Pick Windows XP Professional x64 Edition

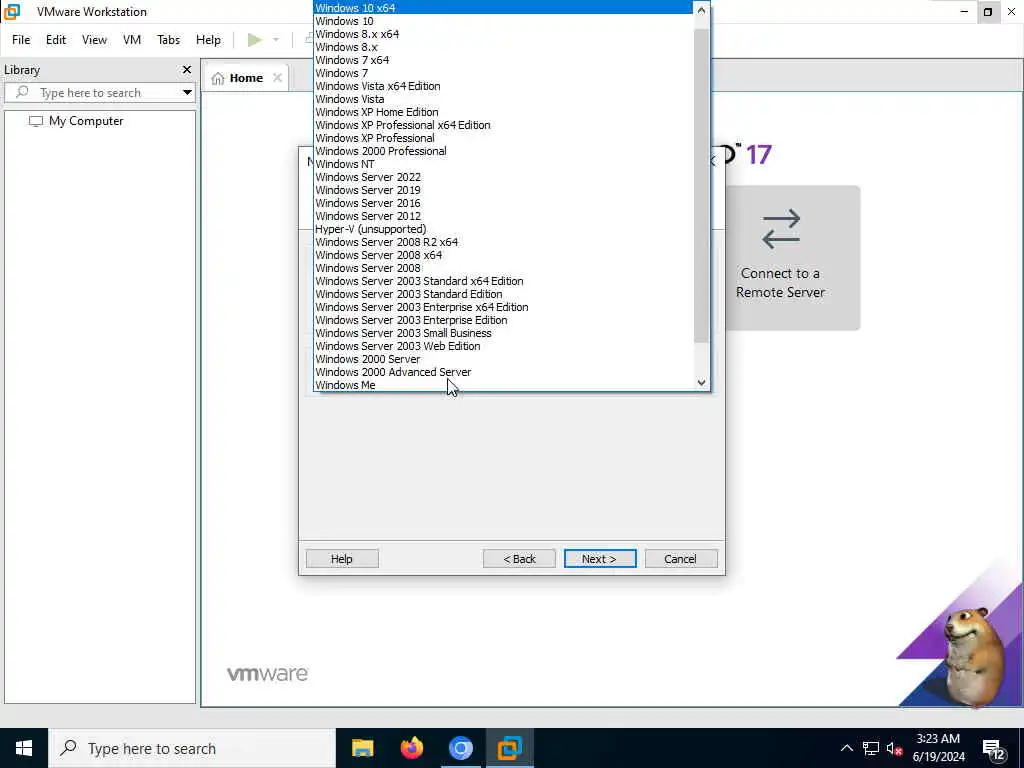[x=503, y=125]
